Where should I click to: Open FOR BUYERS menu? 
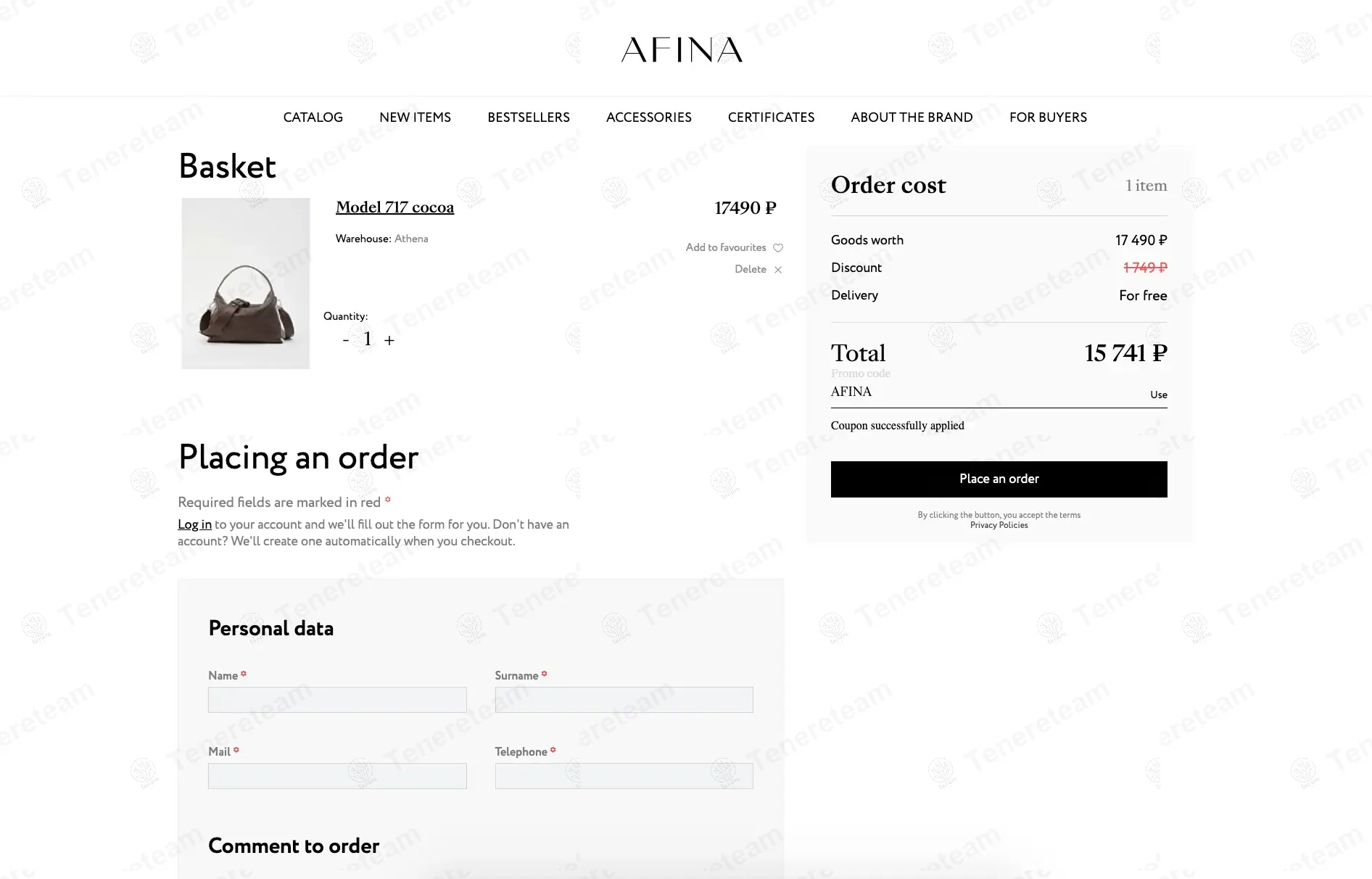[x=1048, y=117]
